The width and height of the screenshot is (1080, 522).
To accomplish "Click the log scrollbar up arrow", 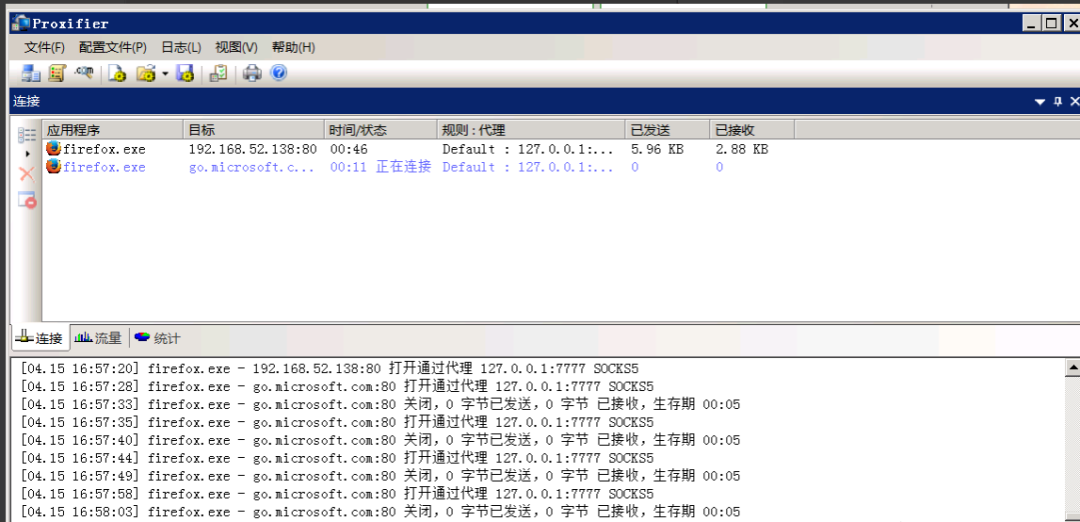I will click(x=1072, y=368).
